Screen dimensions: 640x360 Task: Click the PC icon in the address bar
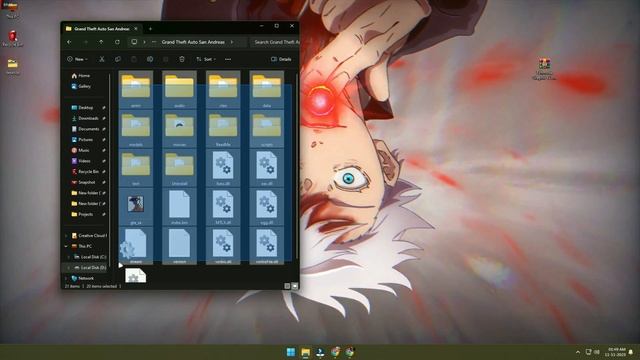(134, 42)
